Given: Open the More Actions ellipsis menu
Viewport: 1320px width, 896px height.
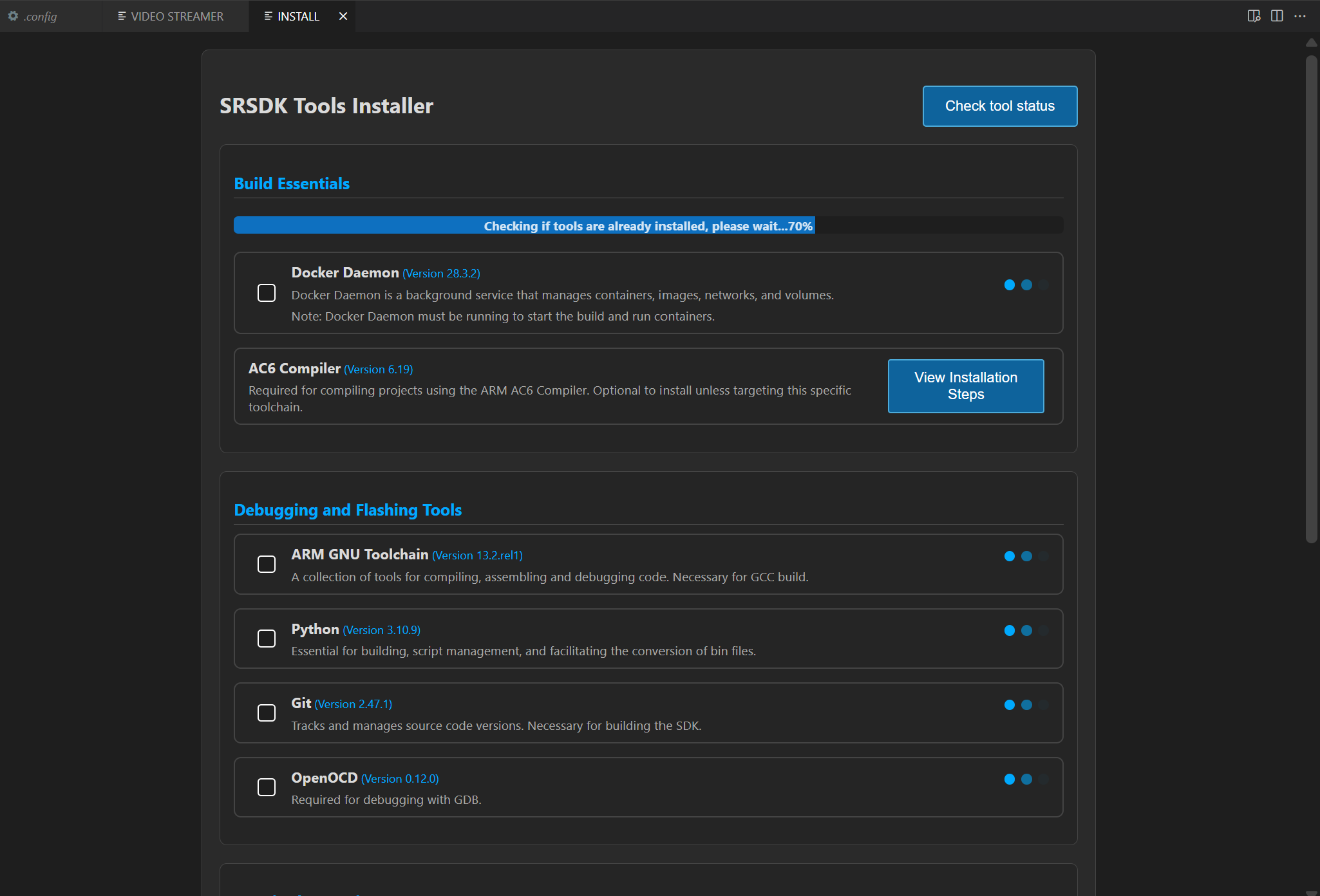Looking at the screenshot, I should pyautogui.click(x=1300, y=16).
